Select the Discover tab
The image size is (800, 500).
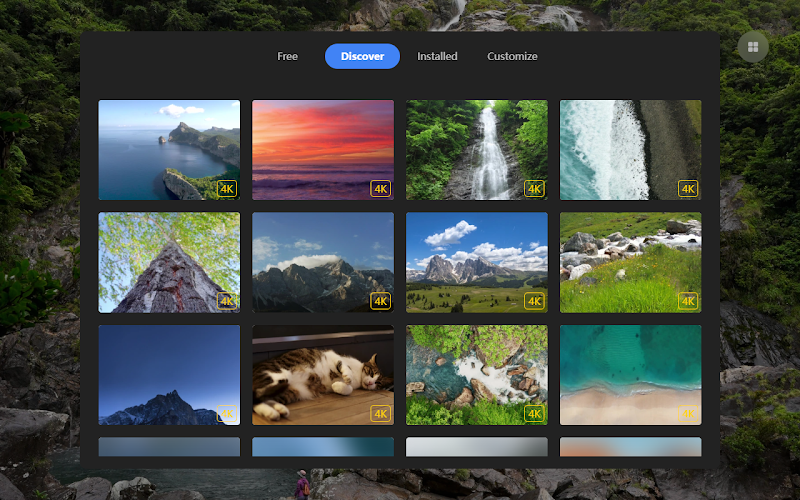[362, 56]
